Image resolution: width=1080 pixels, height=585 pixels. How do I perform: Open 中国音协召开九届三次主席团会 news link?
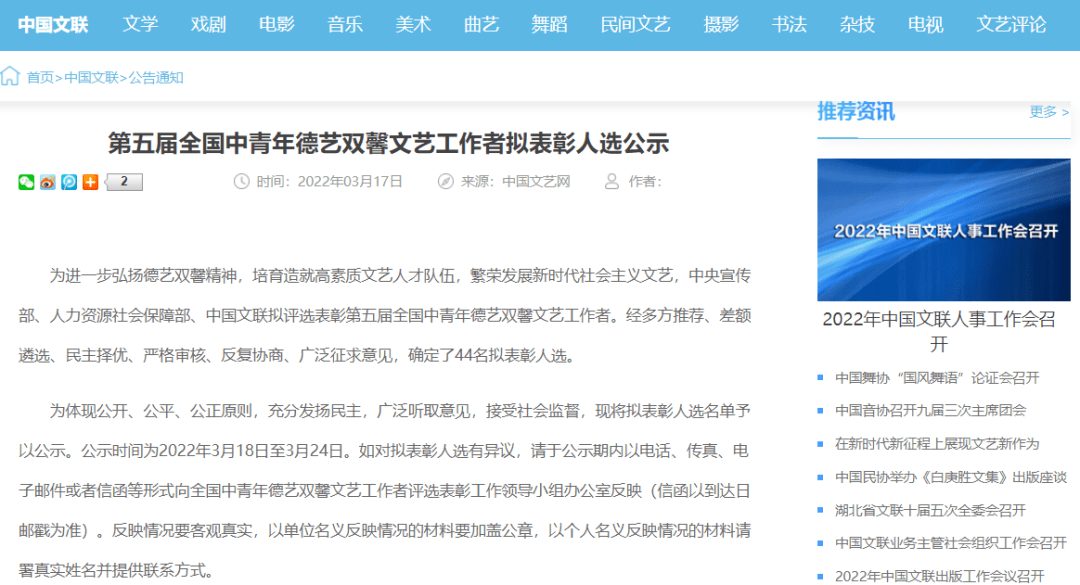coord(931,411)
